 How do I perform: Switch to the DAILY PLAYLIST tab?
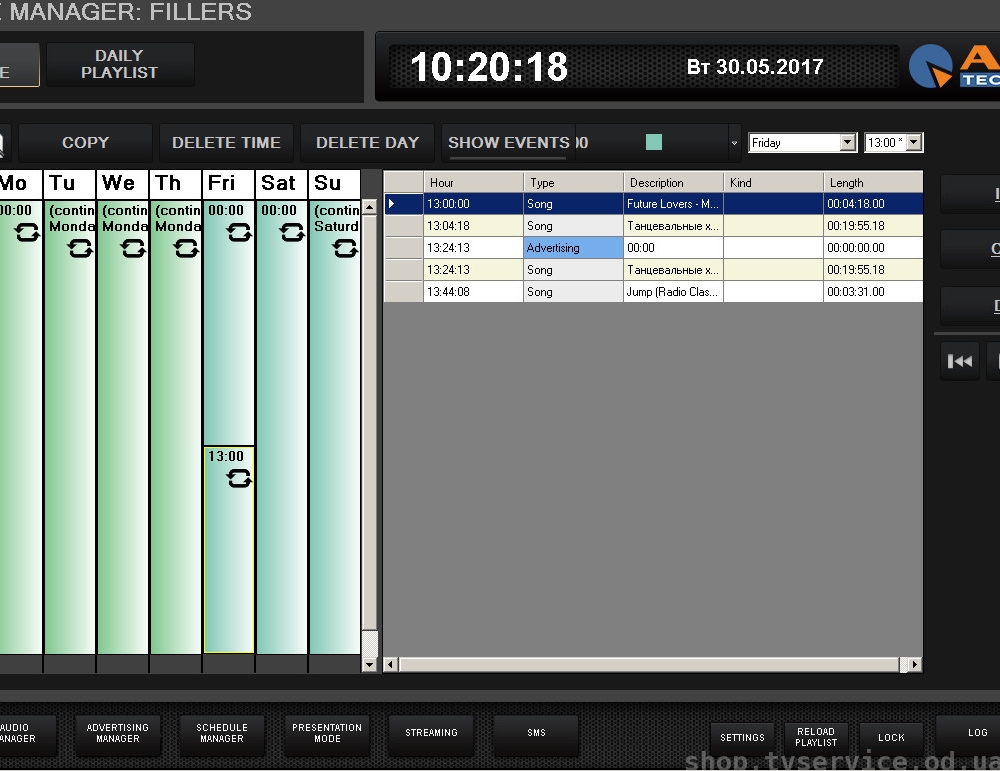coord(120,63)
